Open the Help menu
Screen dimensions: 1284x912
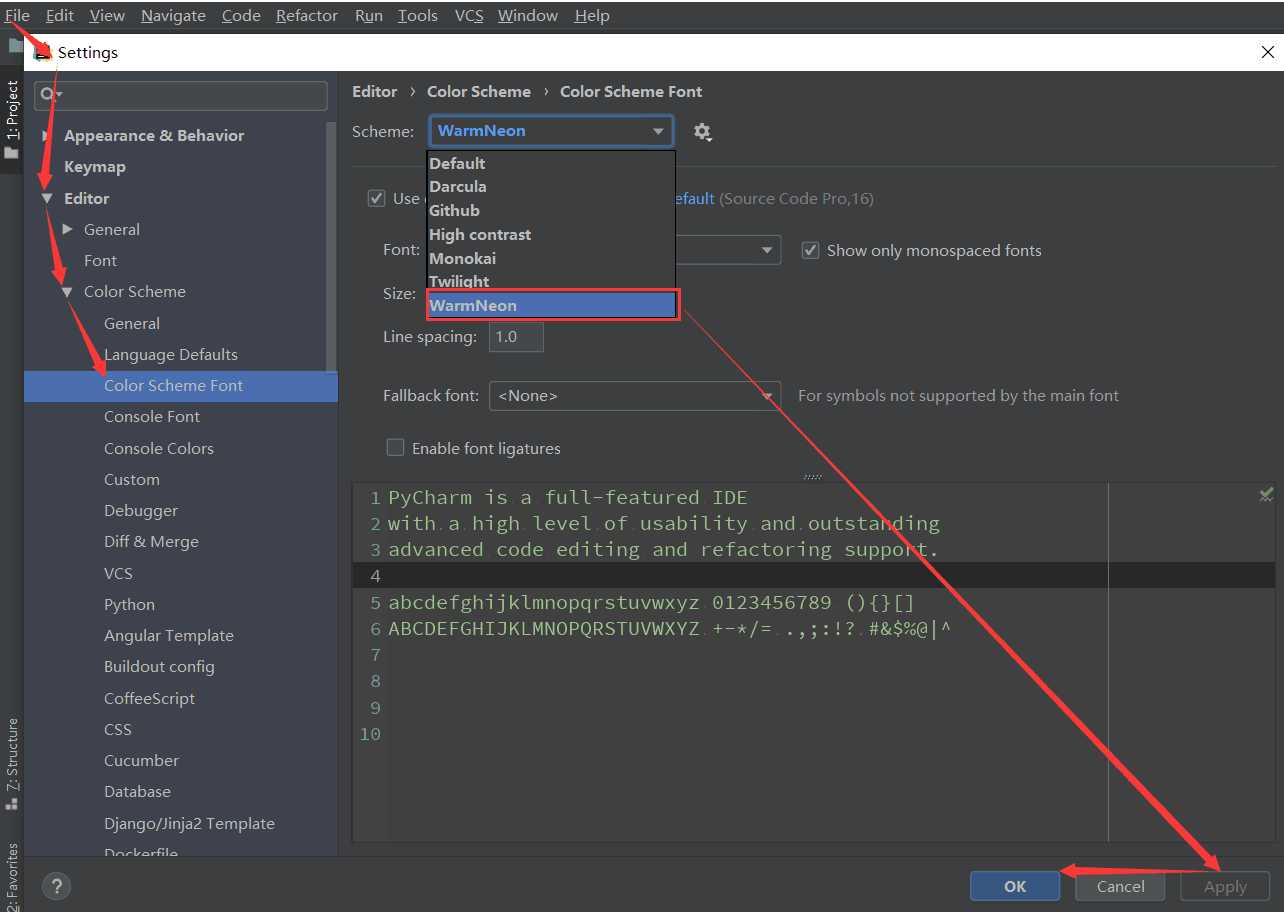point(592,16)
